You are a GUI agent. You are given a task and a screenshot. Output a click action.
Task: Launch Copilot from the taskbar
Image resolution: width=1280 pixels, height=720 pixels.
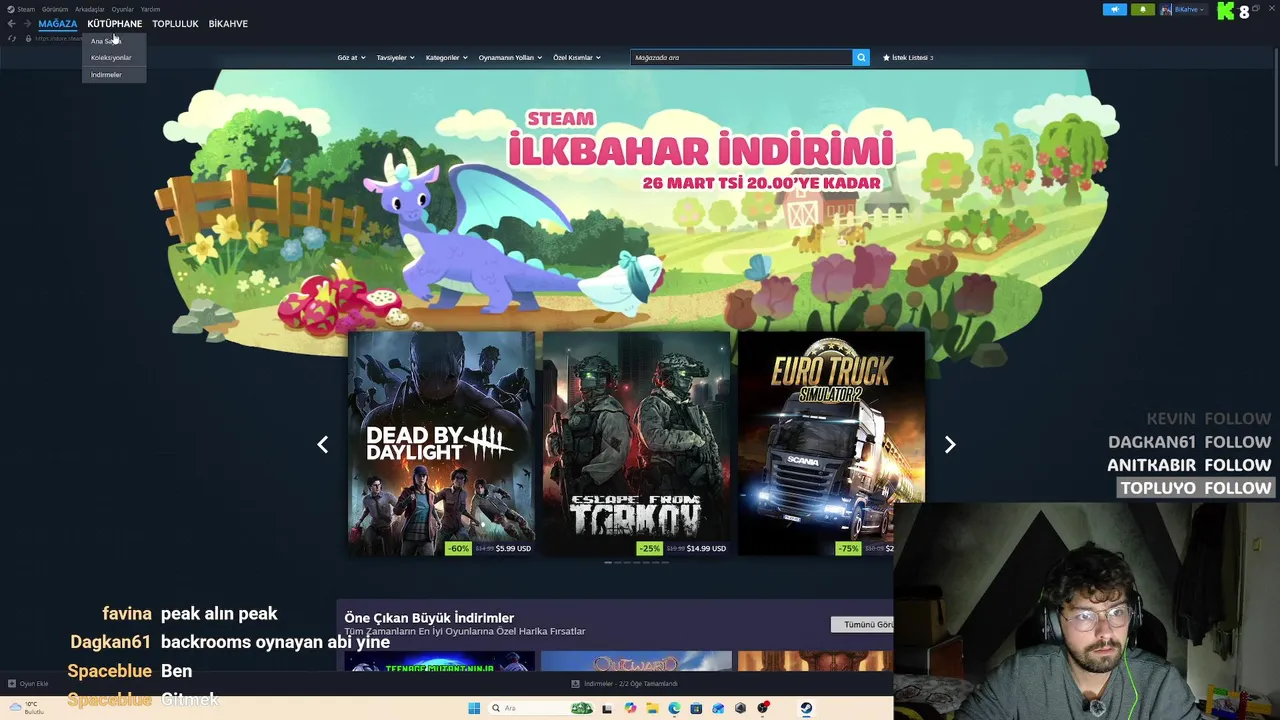click(630, 708)
